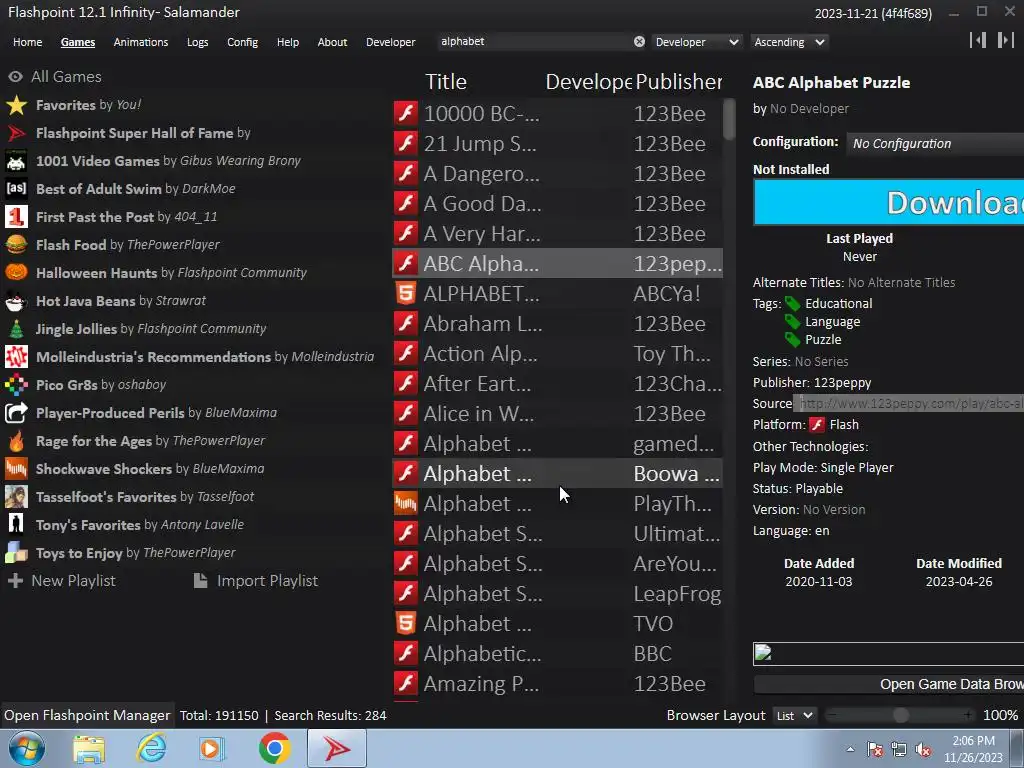This screenshot has width=1024, height=768.
Task: Select the Alphabetic... BBC row
Action: click(558, 654)
